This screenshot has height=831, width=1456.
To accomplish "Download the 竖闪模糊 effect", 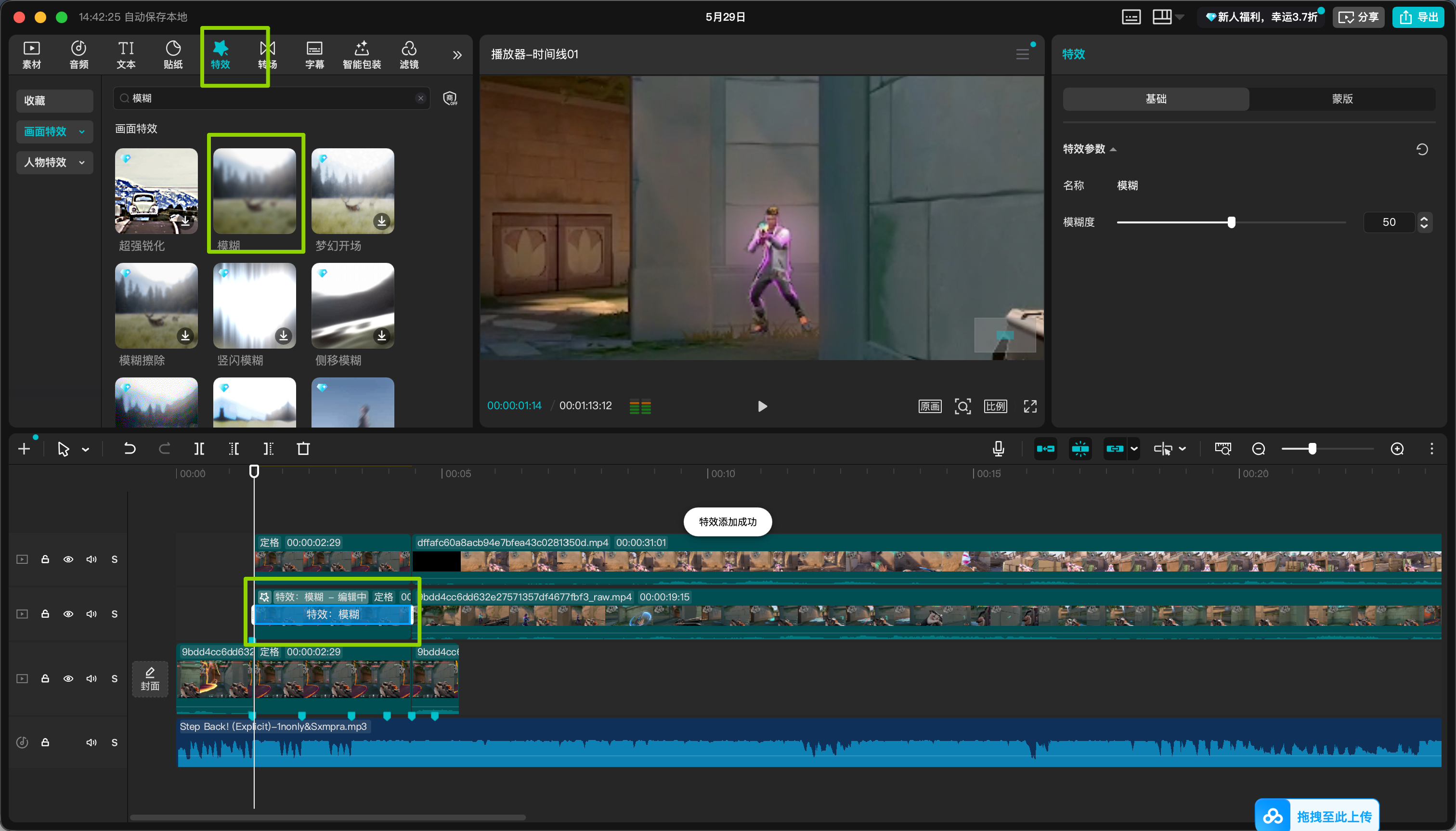I will click(x=284, y=336).
